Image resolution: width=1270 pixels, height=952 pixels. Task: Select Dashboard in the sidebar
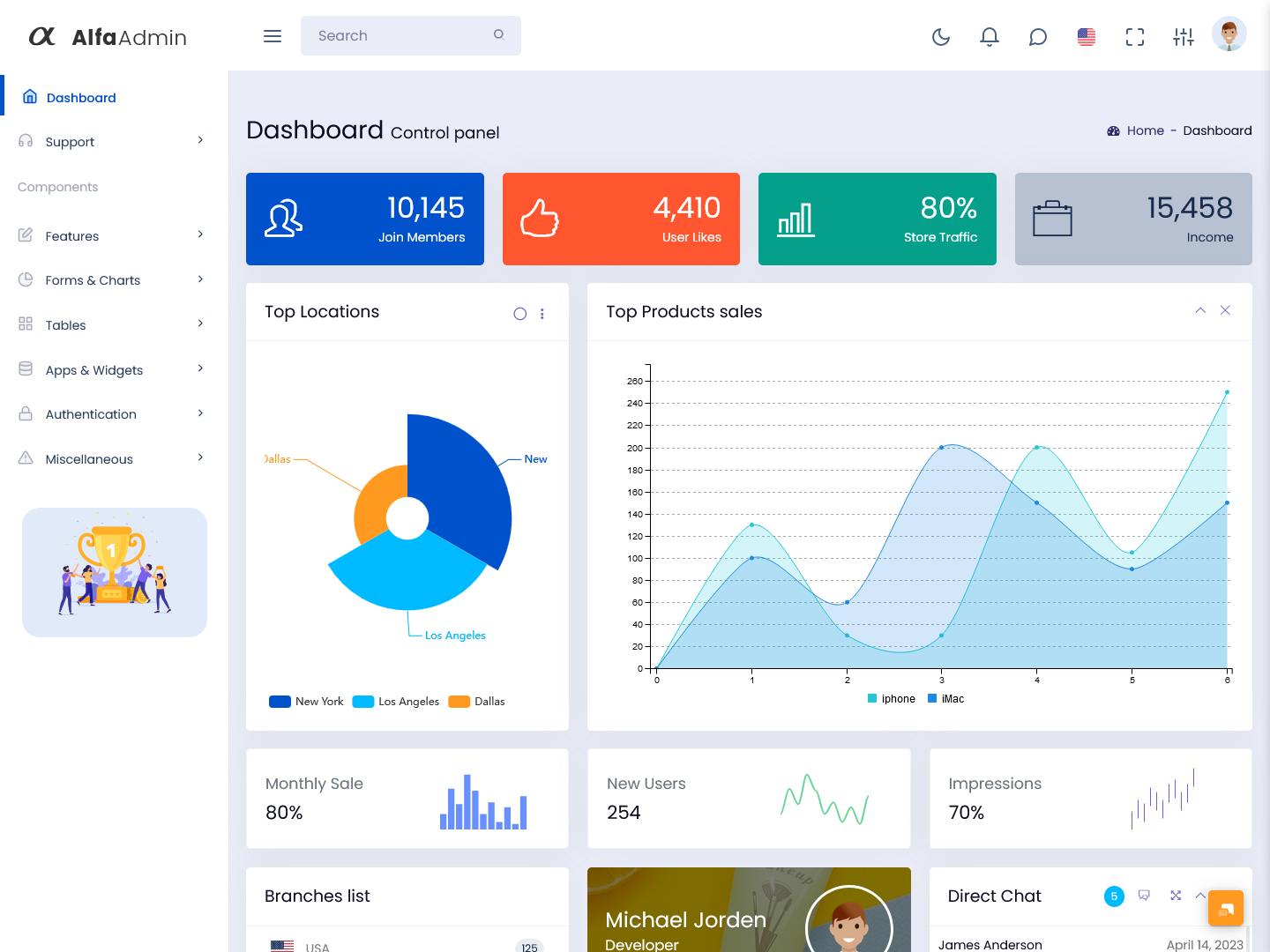[x=79, y=97]
